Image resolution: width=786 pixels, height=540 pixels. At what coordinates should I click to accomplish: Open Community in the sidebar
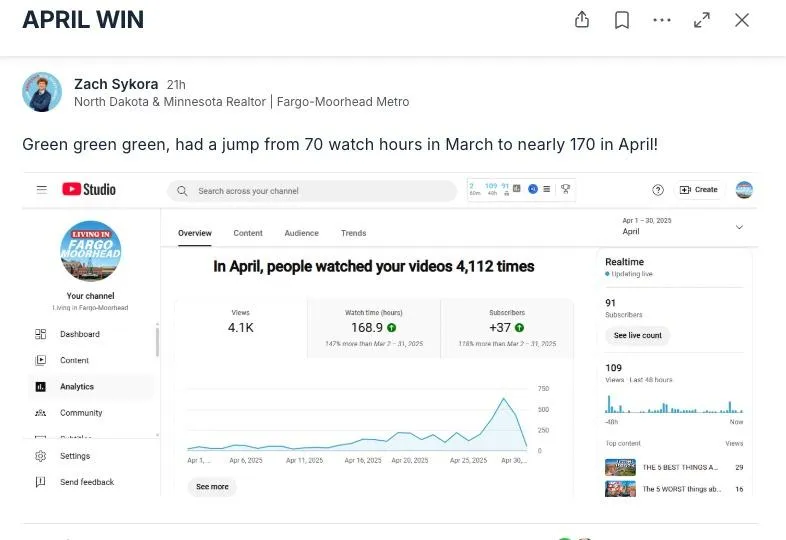coord(91,413)
